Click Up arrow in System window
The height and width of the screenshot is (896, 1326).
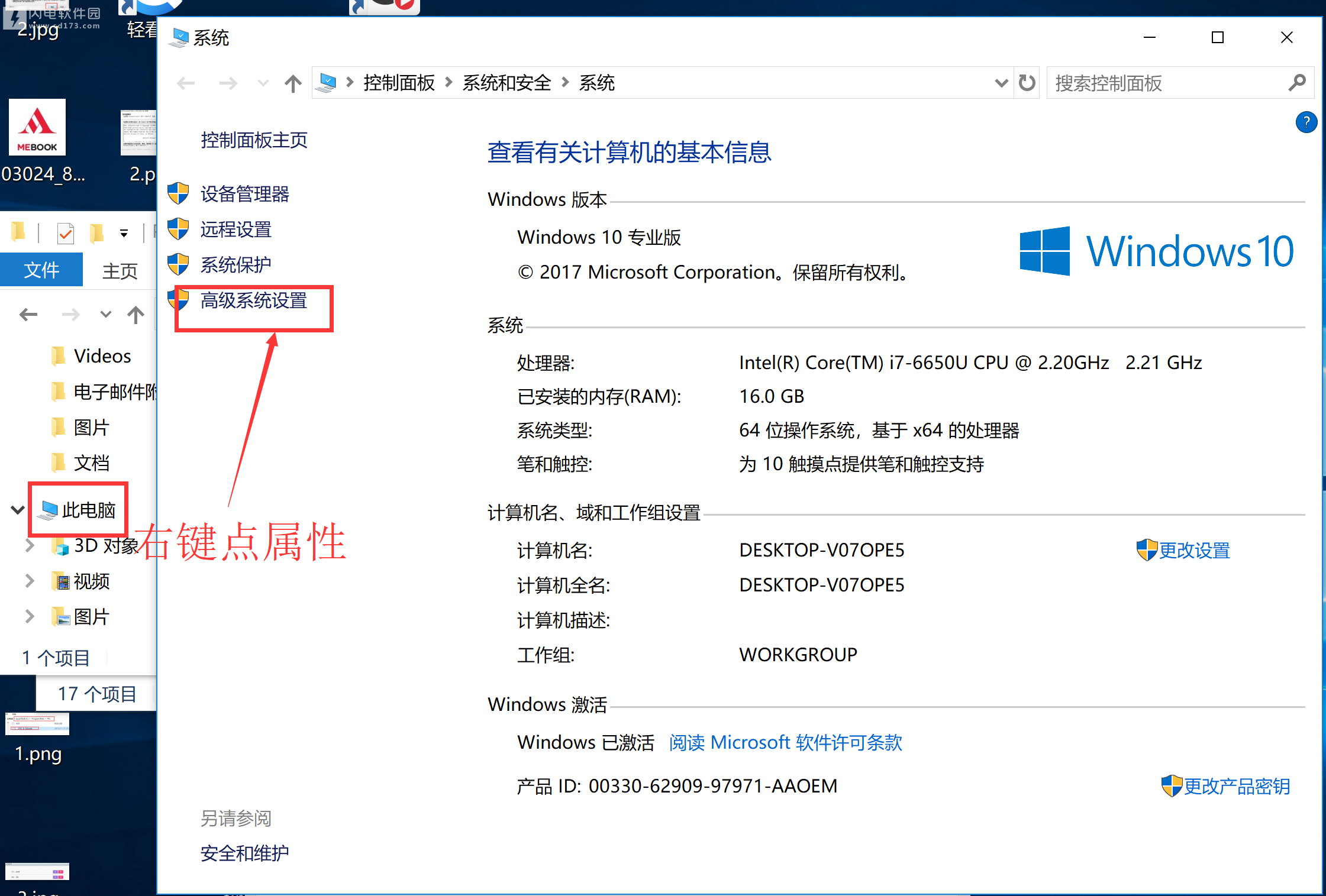coord(293,83)
